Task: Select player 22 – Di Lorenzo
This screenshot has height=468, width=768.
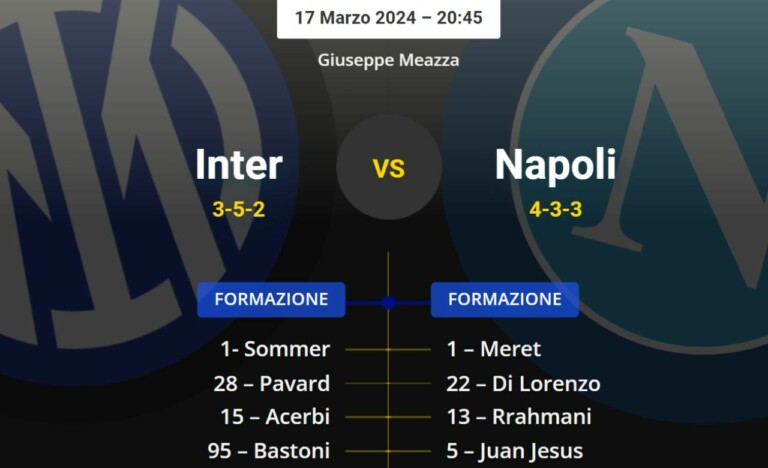Action: click(524, 383)
